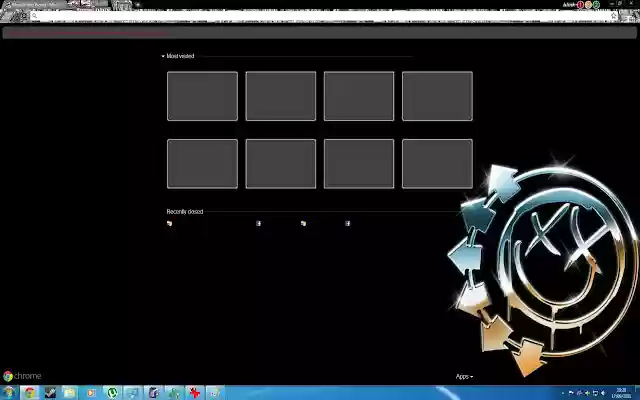Open the second most-visited thumbnail in bottom row

pyautogui.click(x=281, y=164)
